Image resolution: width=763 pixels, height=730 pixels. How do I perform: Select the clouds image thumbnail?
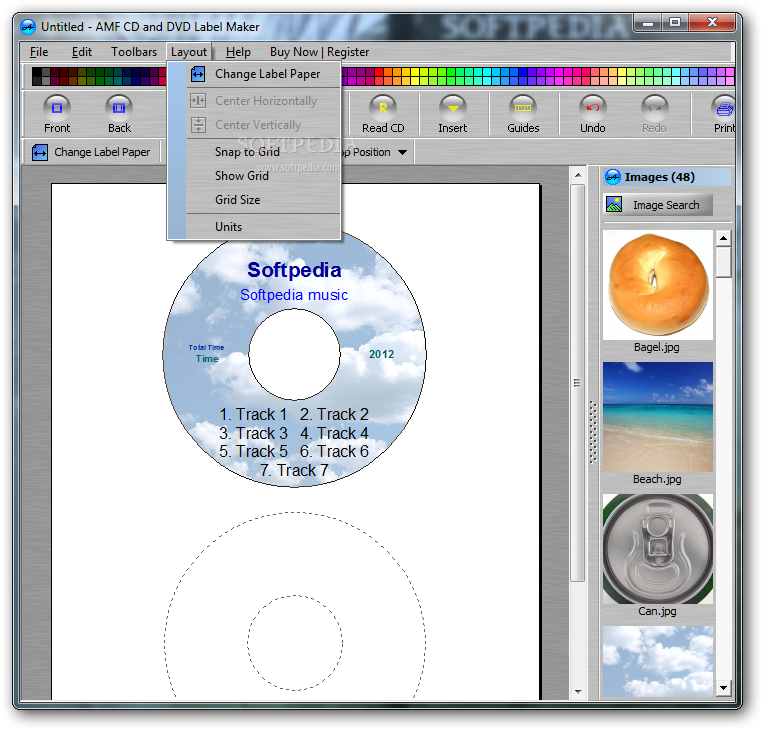(657, 661)
